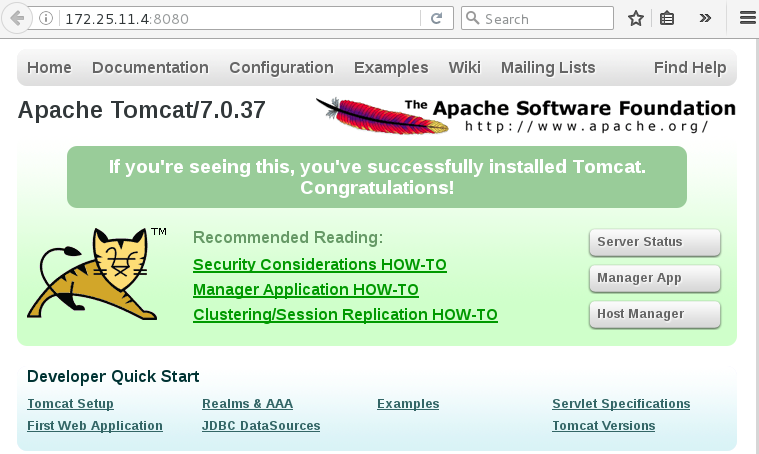Open Find Help in the nav bar

point(690,68)
